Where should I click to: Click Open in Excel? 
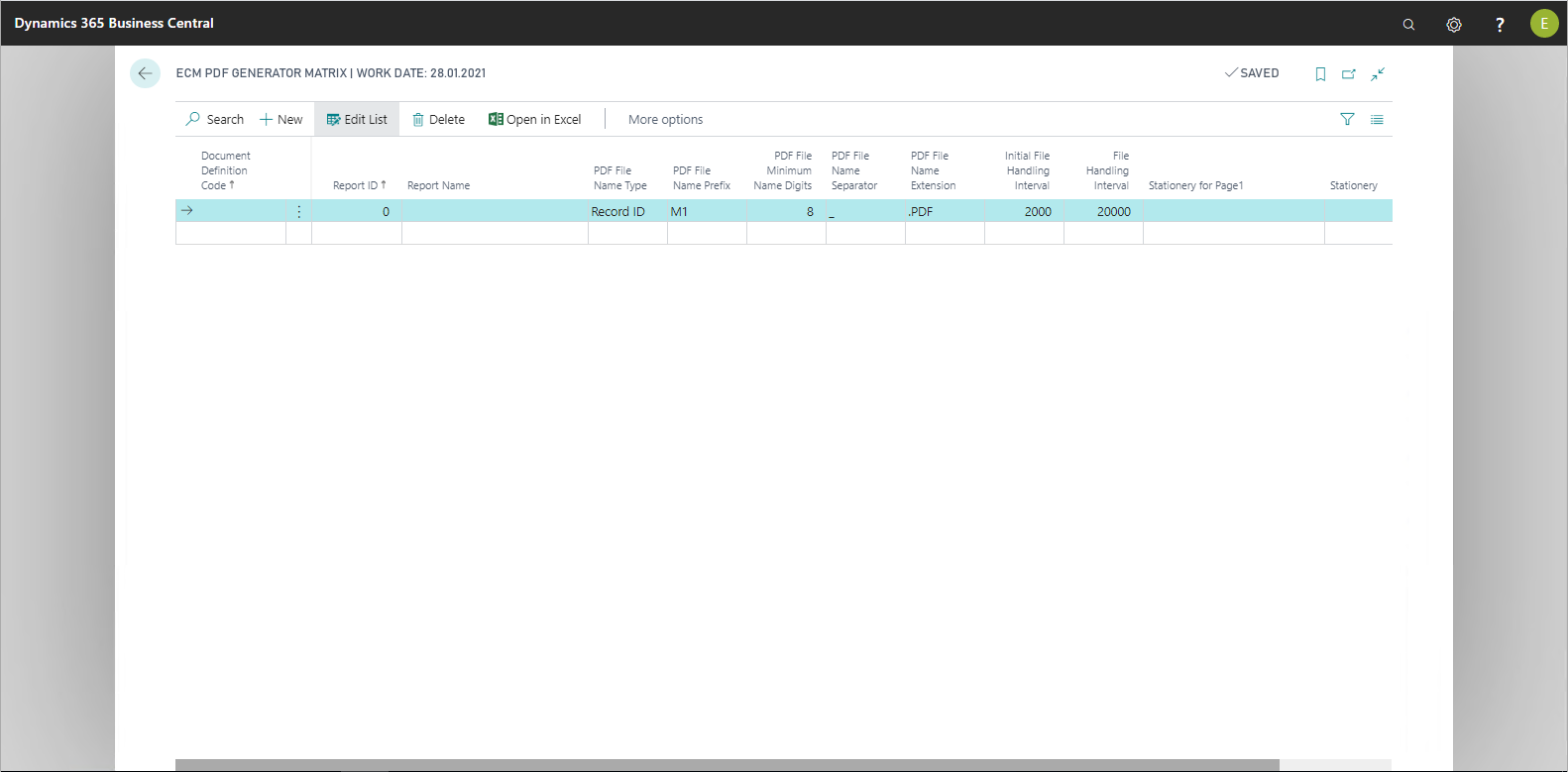535,119
